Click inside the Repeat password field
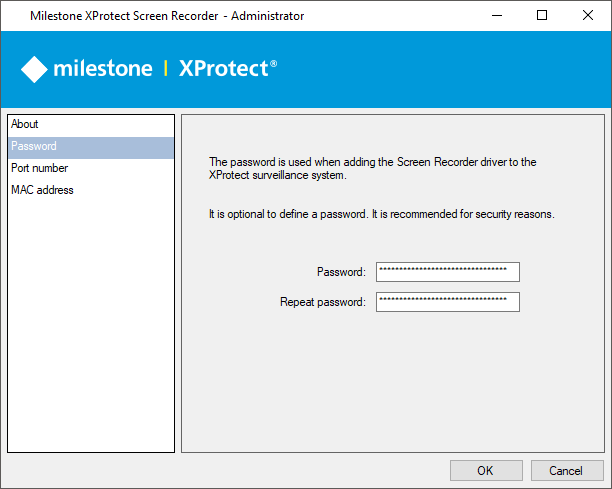The image size is (612, 489). [x=447, y=302]
